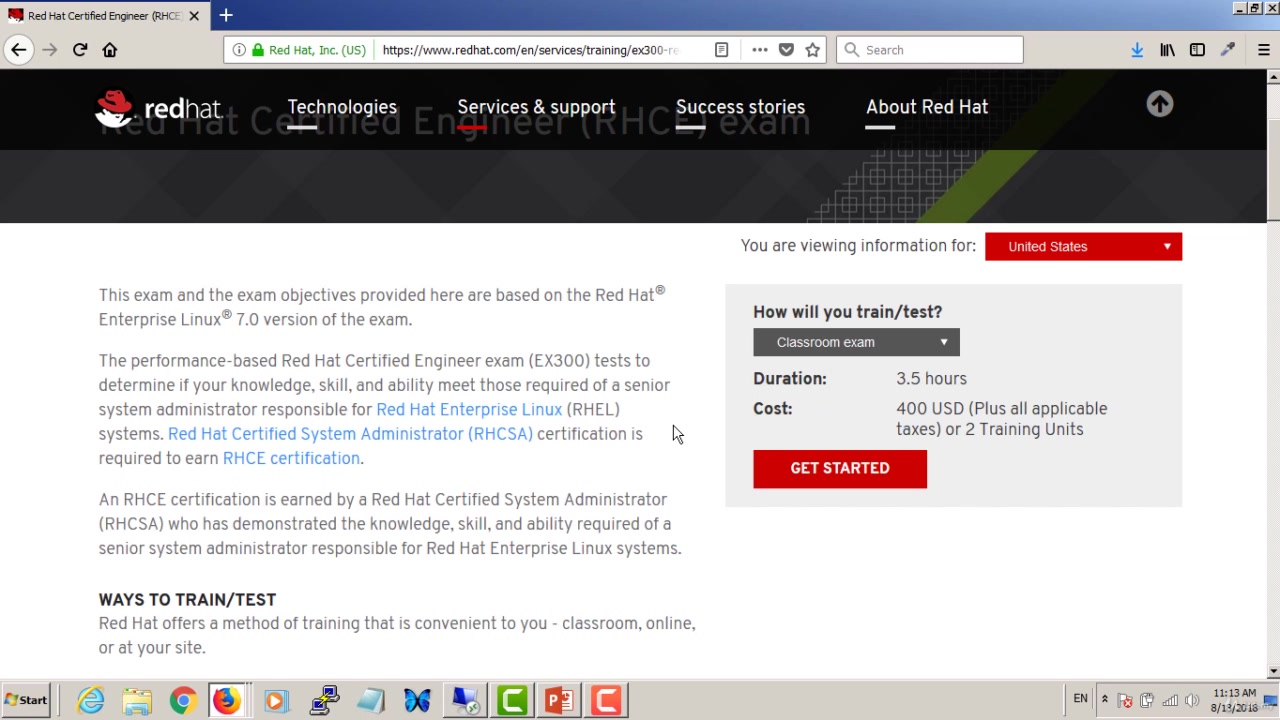Image resolution: width=1280 pixels, height=720 pixels.
Task: Open Windows Media Player from taskbar
Action: point(276,700)
